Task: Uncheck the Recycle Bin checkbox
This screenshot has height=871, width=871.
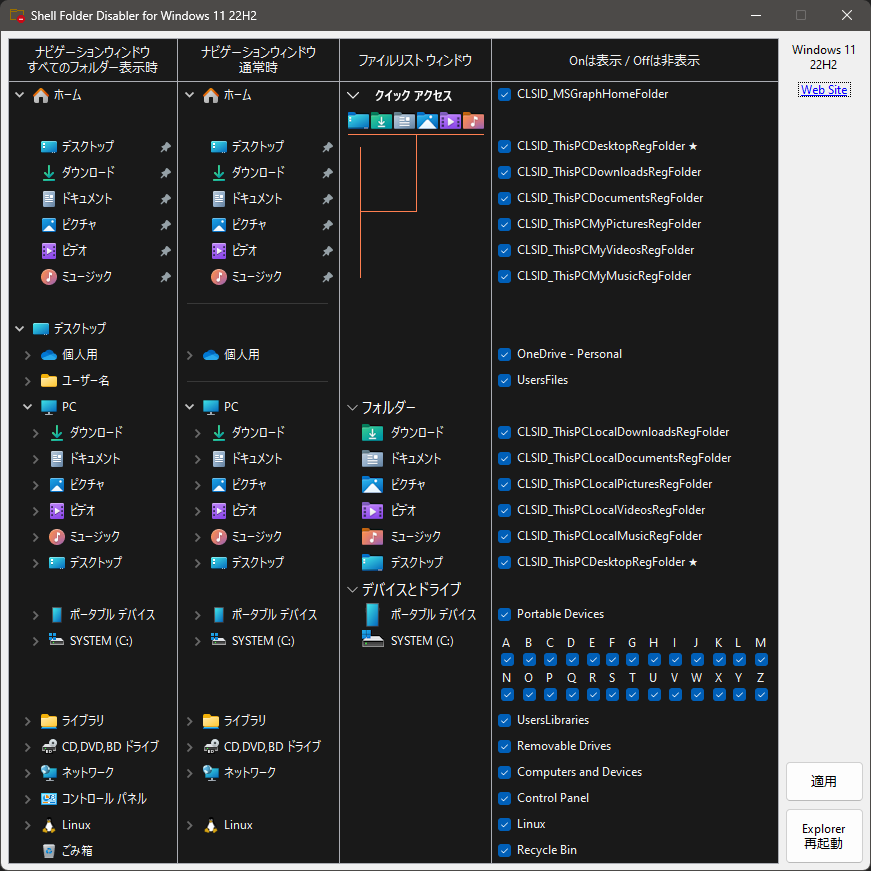Action: point(504,850)
